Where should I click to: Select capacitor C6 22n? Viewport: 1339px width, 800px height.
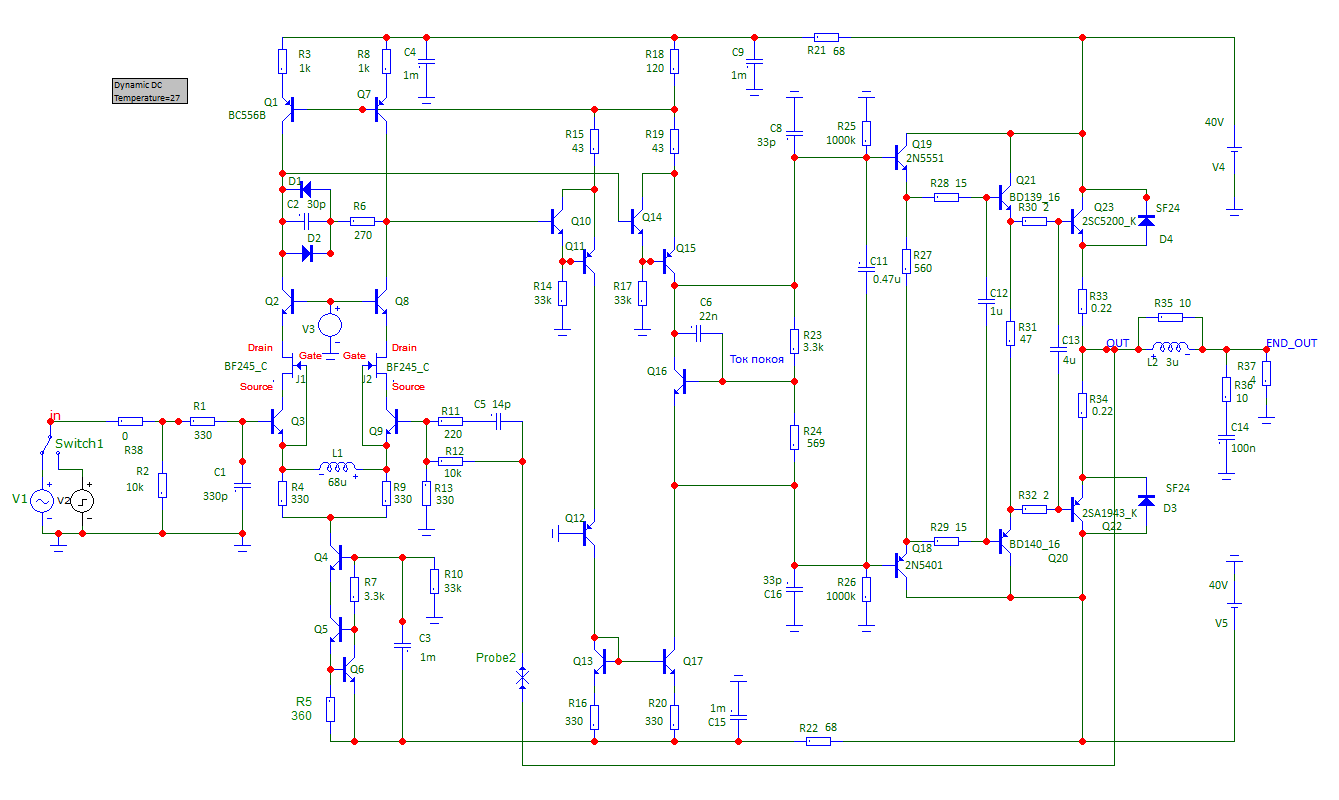(698, 334)
